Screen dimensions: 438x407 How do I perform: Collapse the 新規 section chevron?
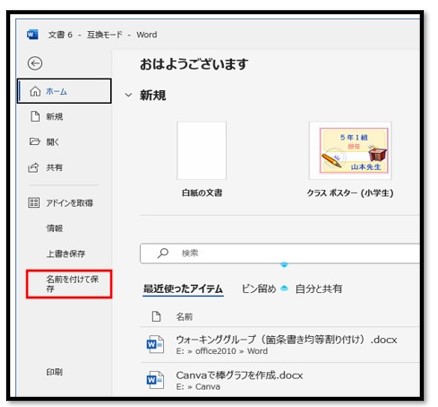click(128, 95)
